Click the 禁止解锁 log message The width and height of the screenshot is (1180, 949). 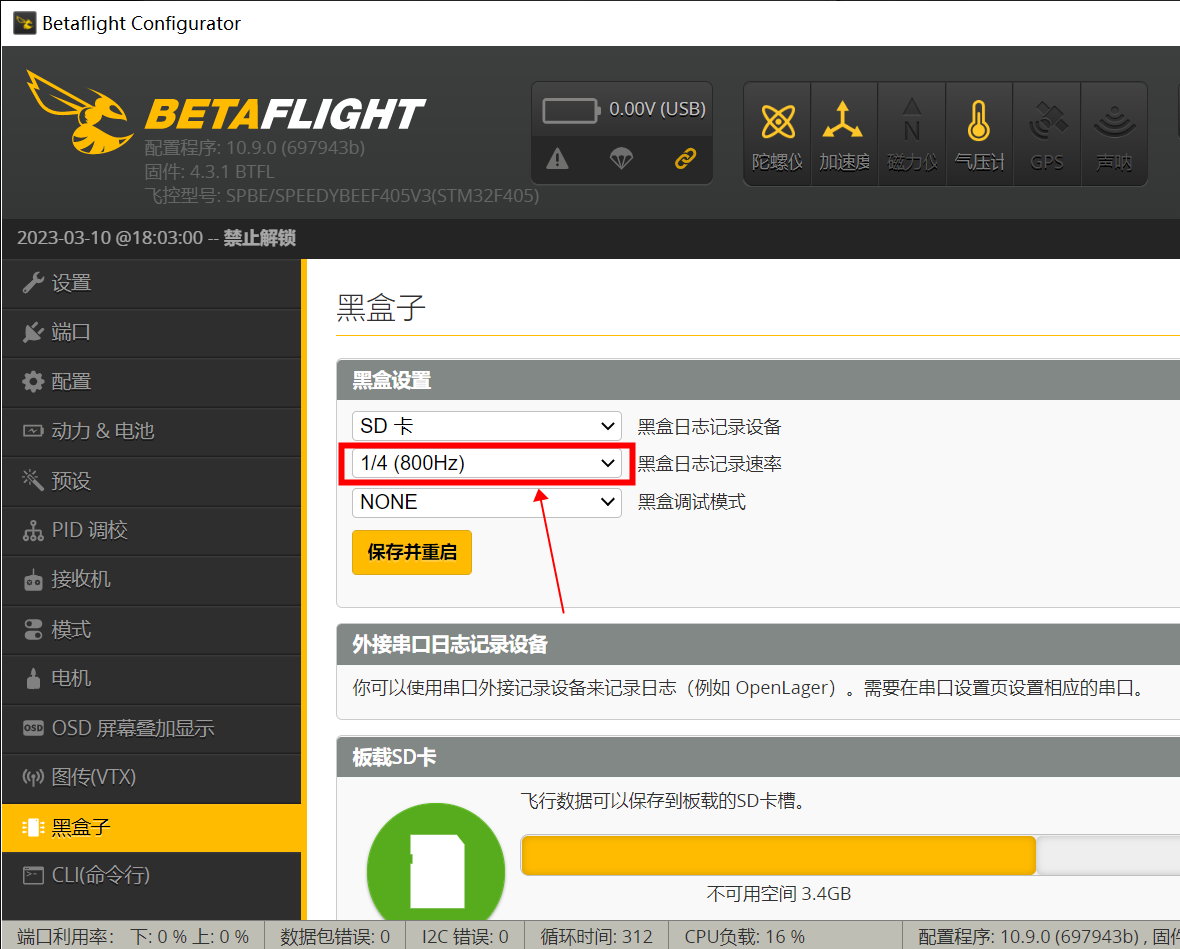click(x=260, y=238)
